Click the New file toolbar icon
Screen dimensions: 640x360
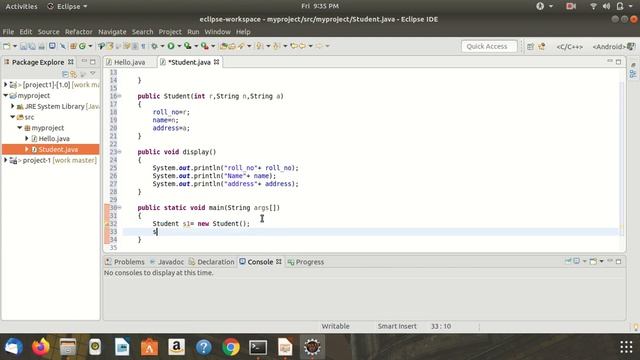[x=7, y=46]
